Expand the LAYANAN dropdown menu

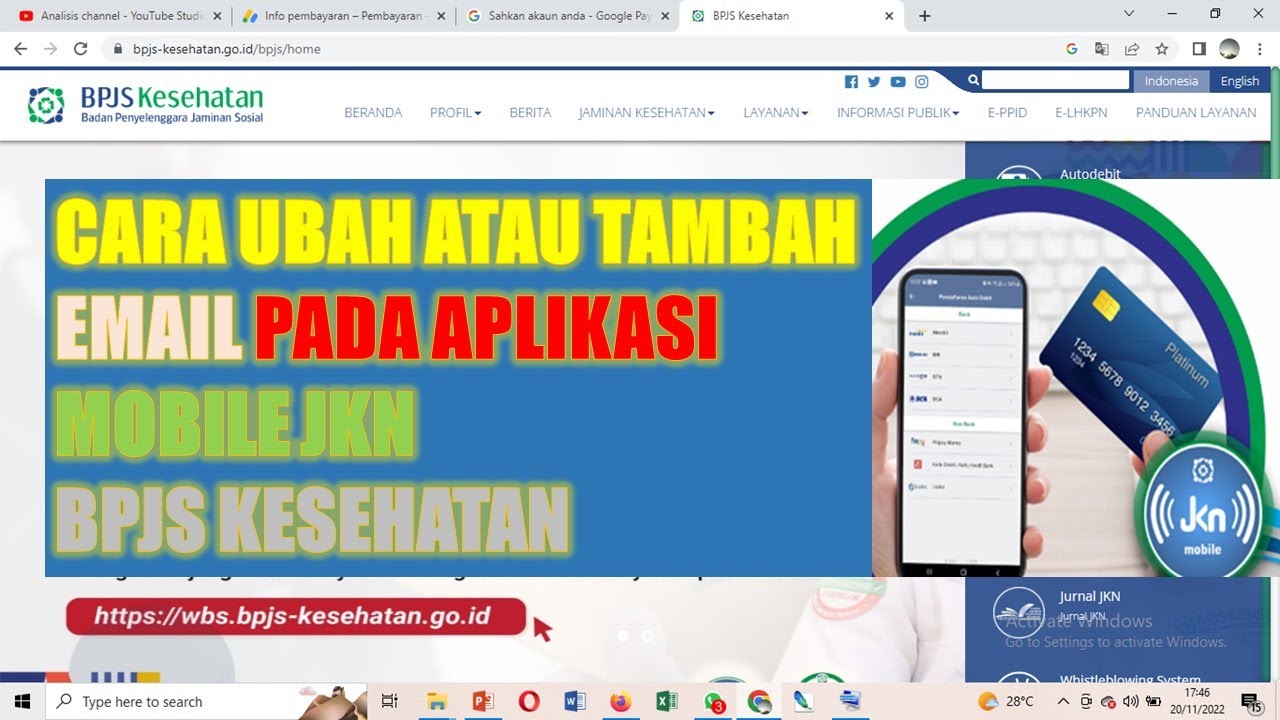point(776,113)
